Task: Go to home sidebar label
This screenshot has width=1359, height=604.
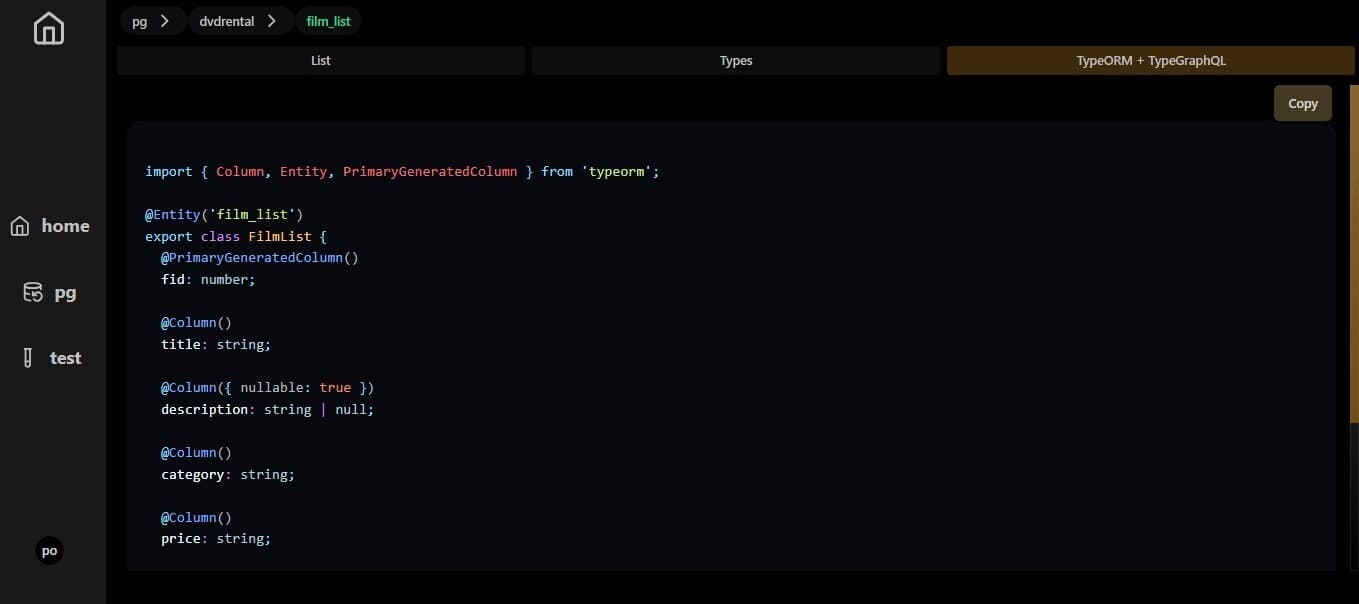Action: click(66, 226)
